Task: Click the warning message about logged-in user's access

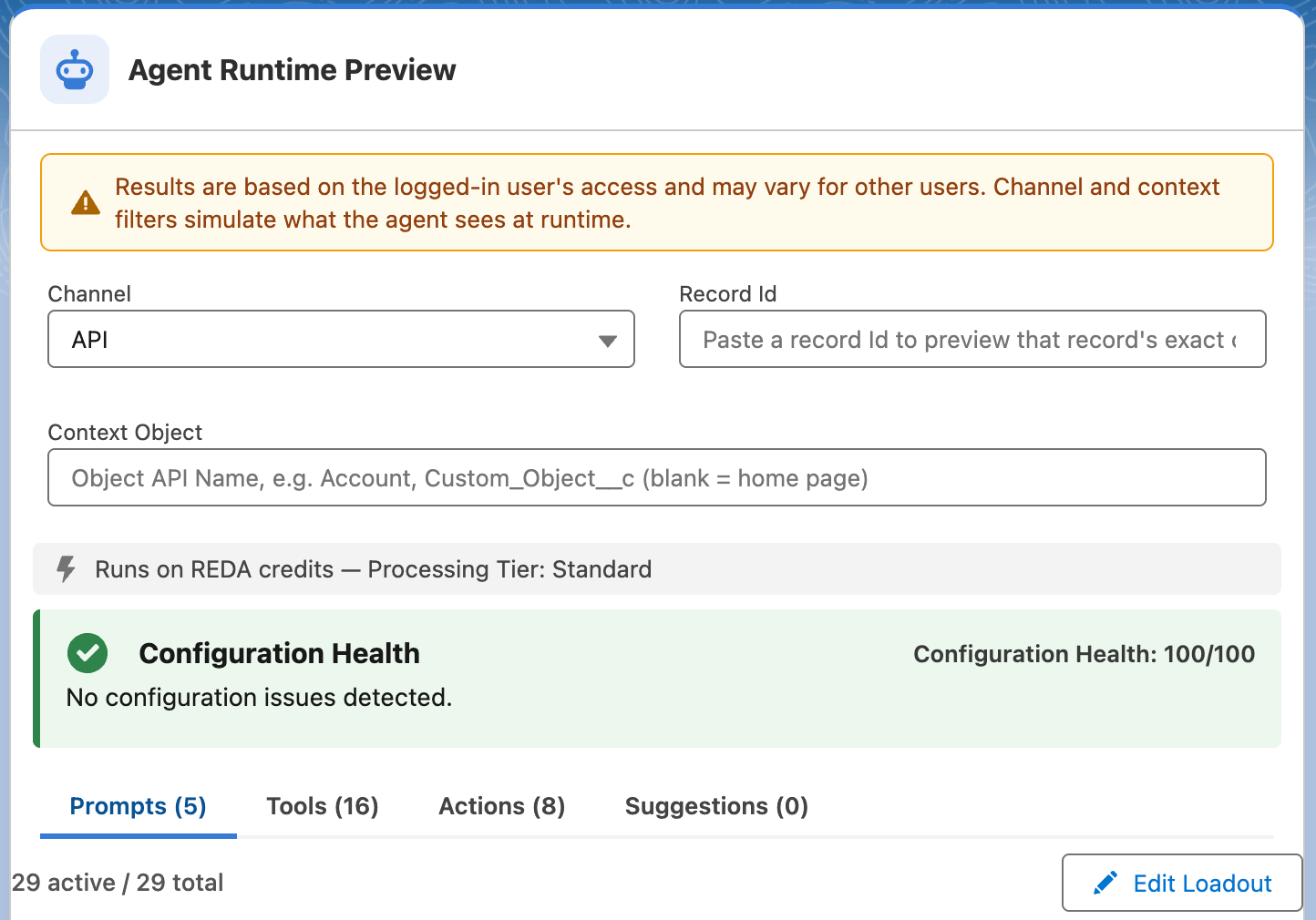Action: 668,203
